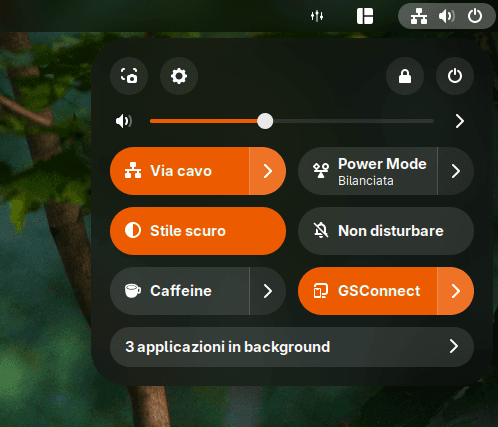This screenshot has width=498, height=427.
Task: Toggle the Via cavo wired connection
Action: pos(180,171)
